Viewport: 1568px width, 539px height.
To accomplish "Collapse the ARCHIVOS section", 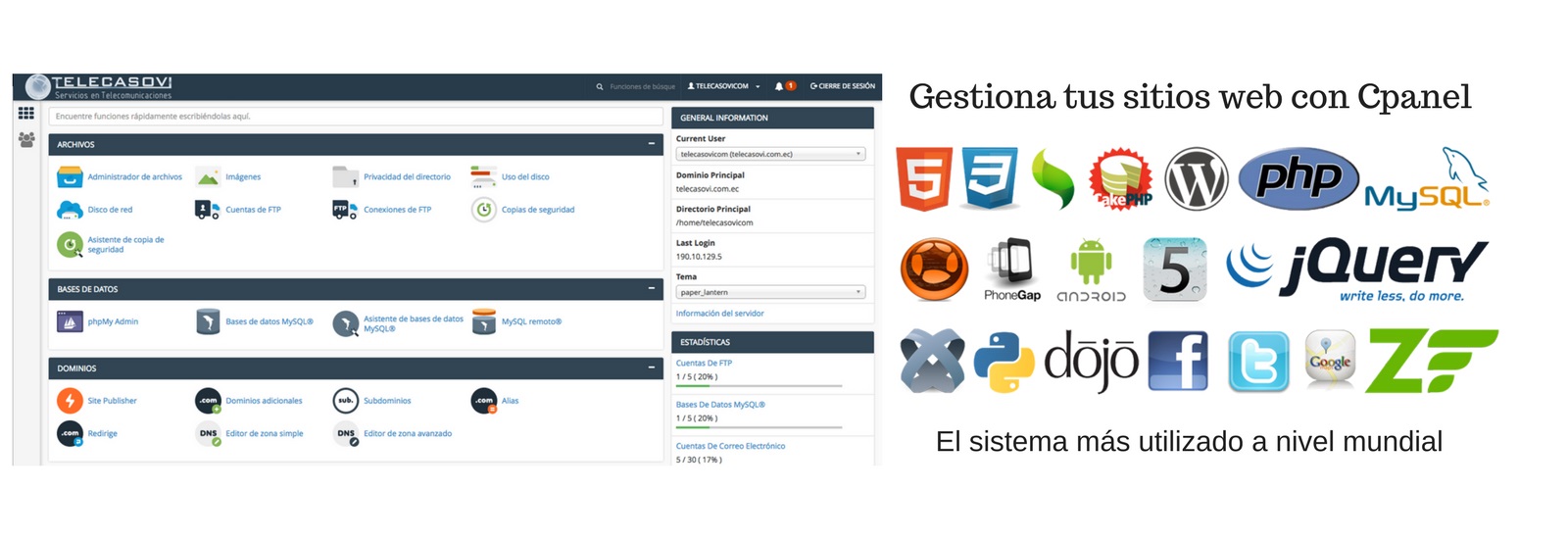I will coord(652,144).
